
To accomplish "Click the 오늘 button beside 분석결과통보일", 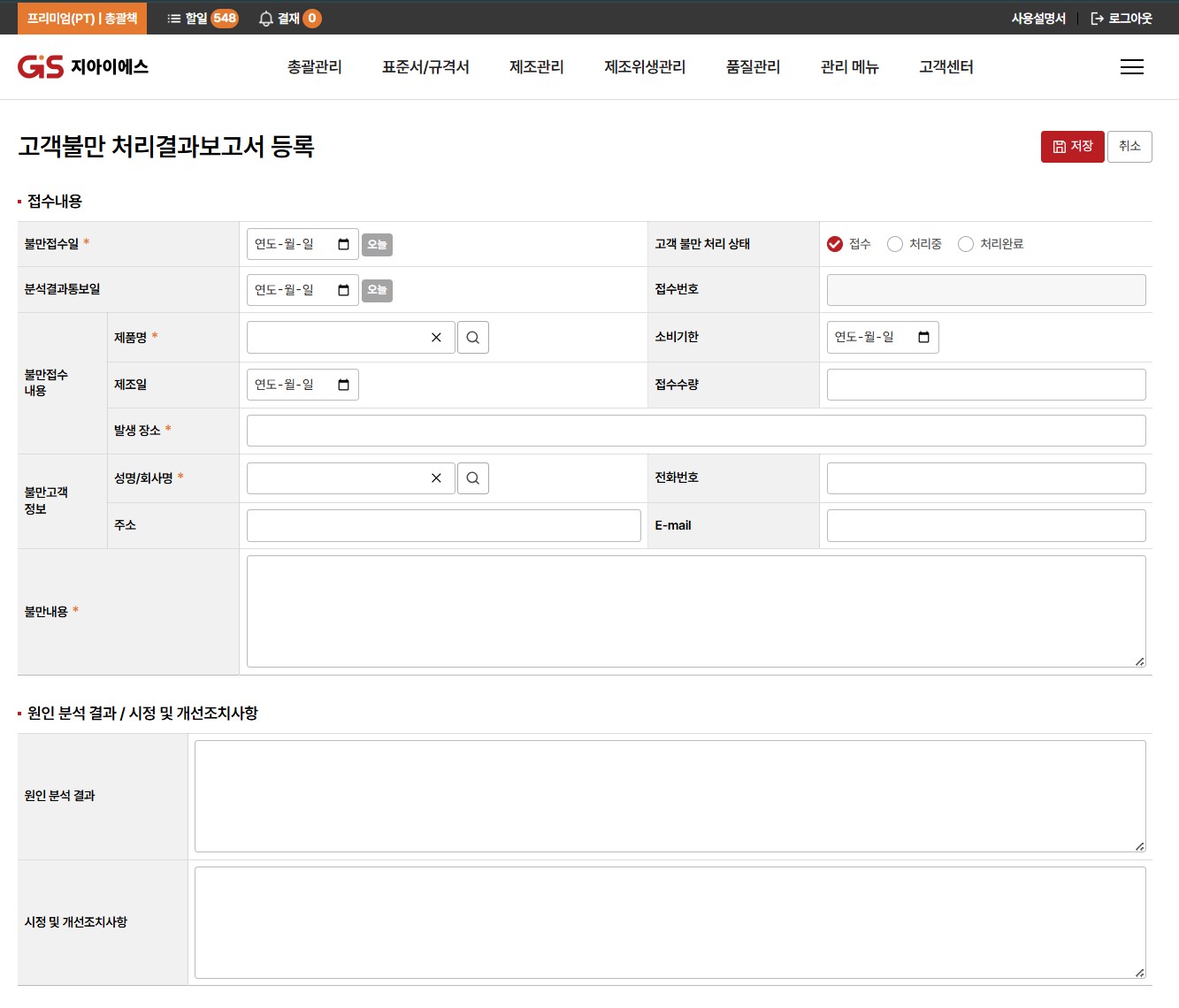I will [377, 290].
